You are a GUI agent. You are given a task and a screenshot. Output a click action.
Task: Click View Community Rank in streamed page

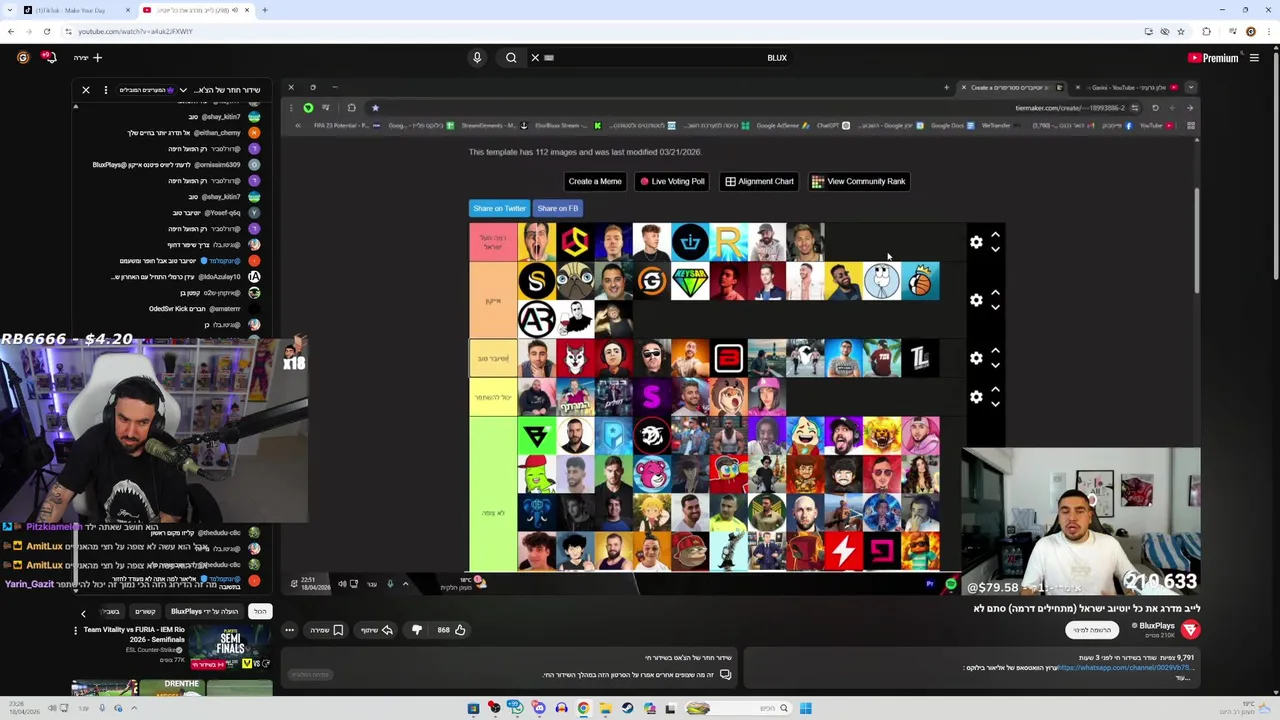pos(859,181)
